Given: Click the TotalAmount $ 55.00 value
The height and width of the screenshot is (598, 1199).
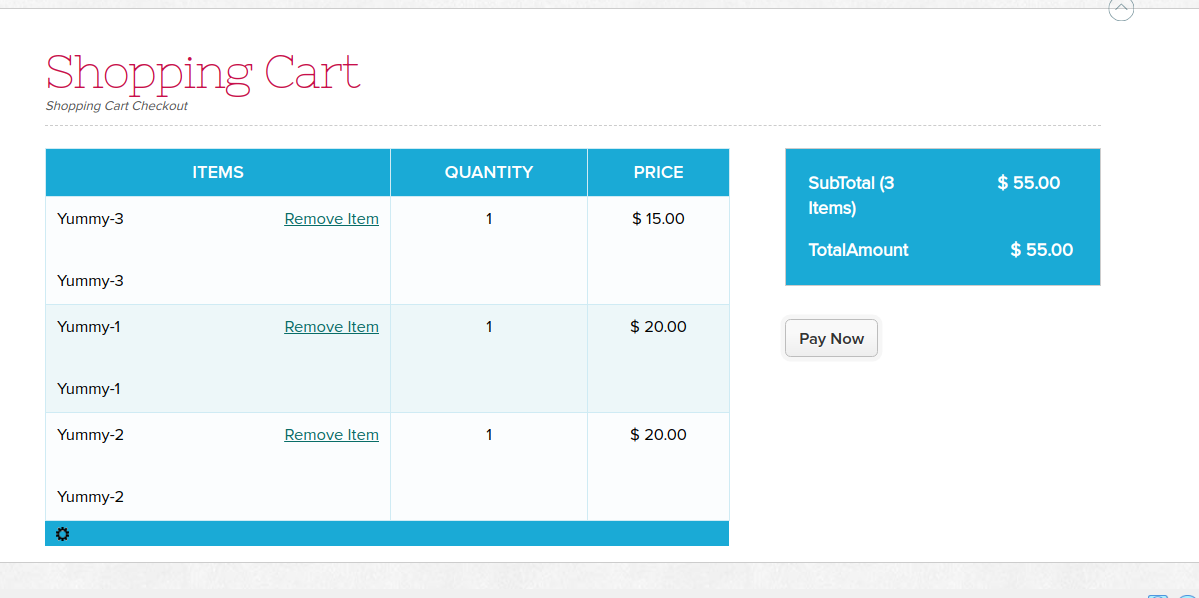Looking at the screenshot, I should click(x=1041, y=250).
